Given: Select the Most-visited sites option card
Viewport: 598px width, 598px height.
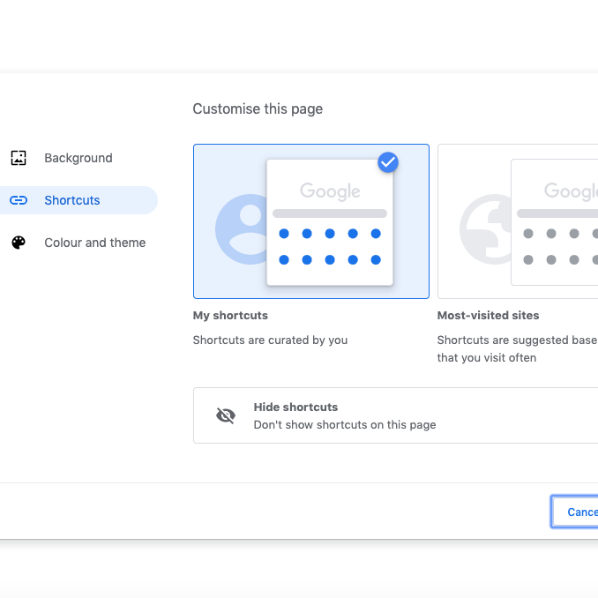Looking at the screenshot, I should coord(518,221).
